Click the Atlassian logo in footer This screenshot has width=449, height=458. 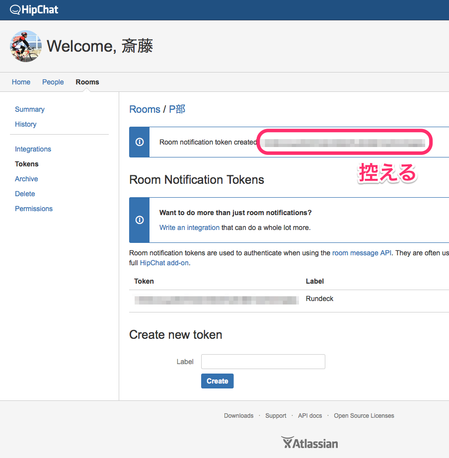pos(310,443)
